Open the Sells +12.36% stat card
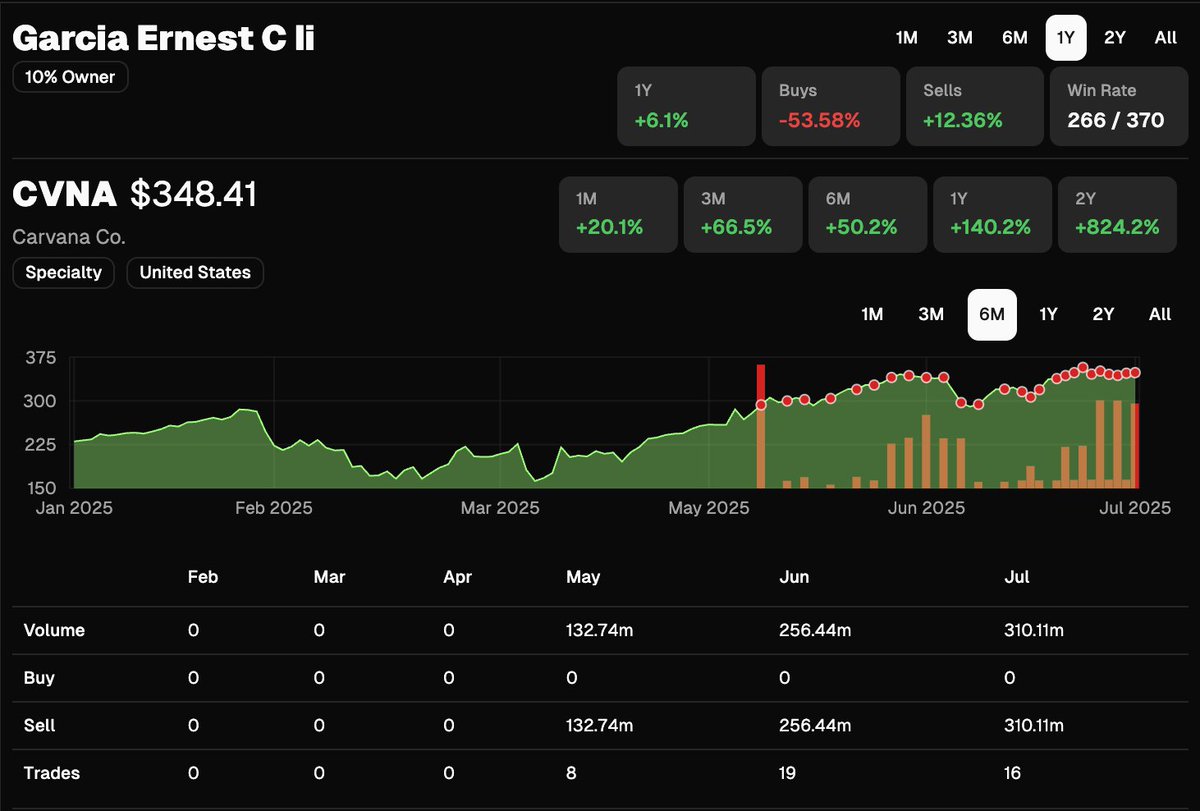Viewport: 1200px width, 811px height. (x=974, y=107)
